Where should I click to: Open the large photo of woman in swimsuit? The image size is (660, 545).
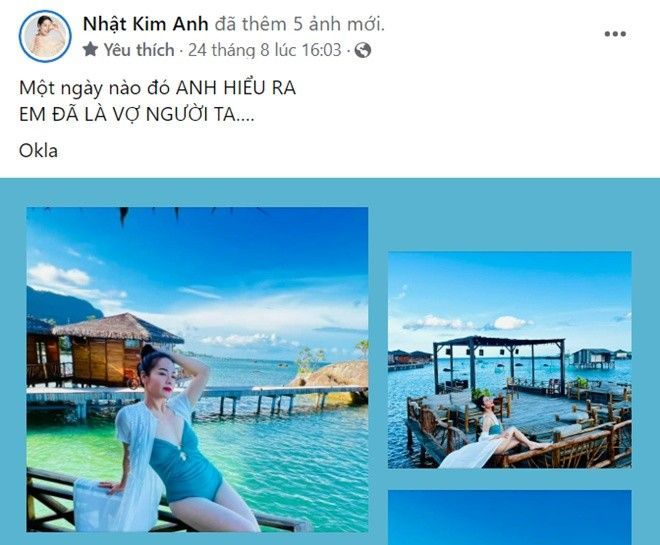click(x=197, y=370)
